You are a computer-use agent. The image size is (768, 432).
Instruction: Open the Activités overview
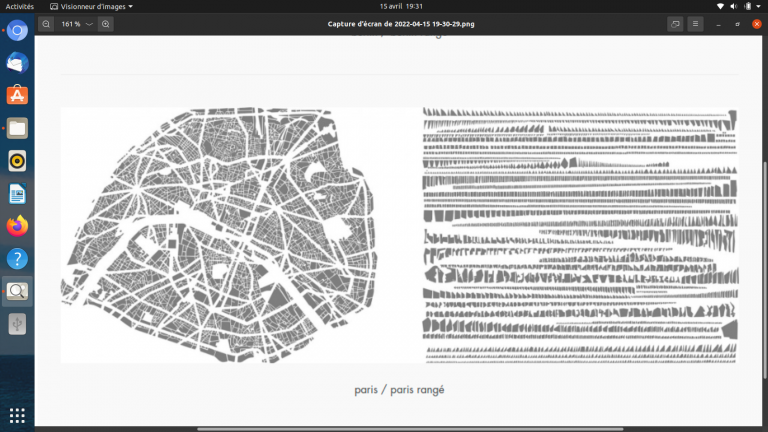(x=22, y=6)
